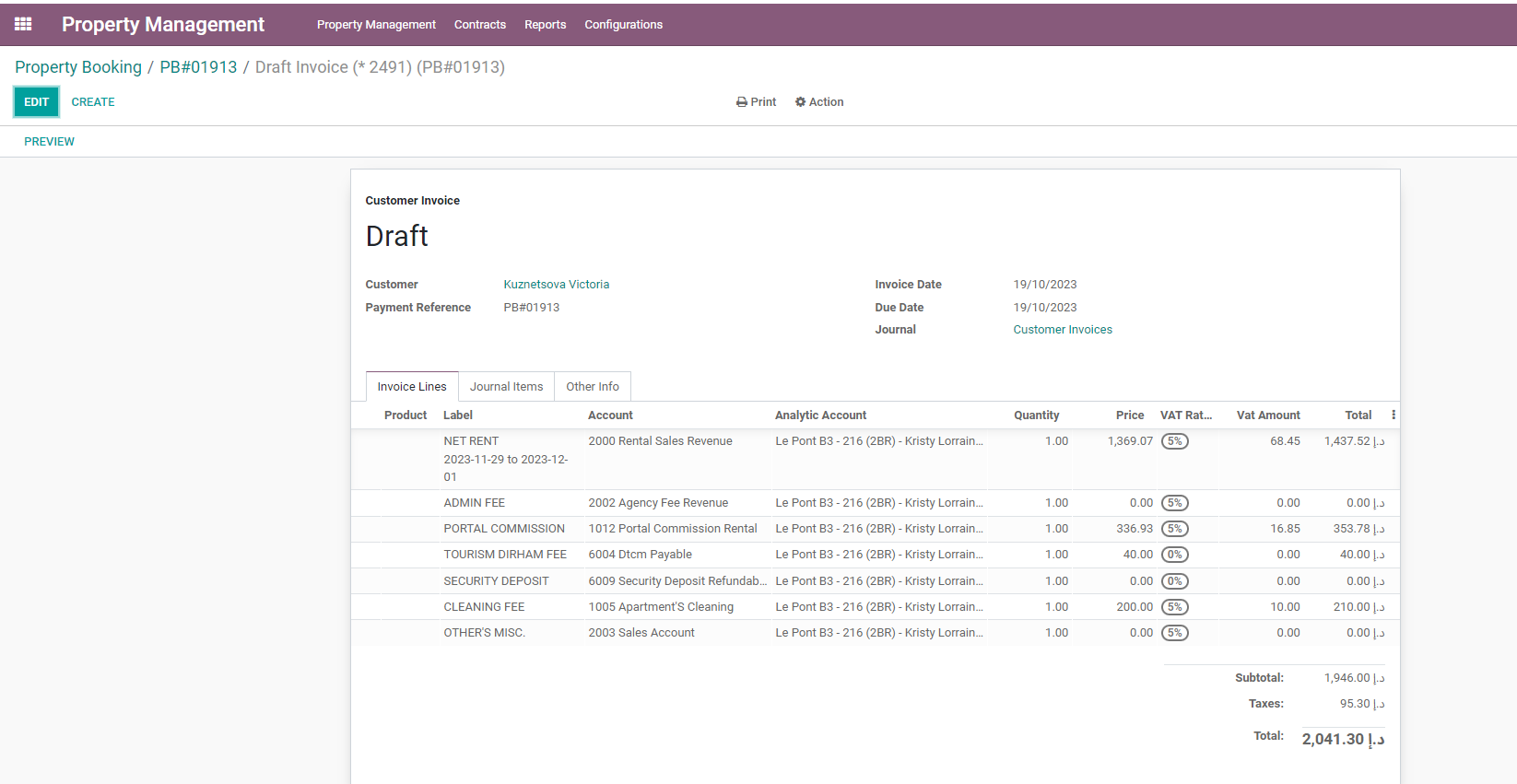Click VAT amount 68.45
This screenshot has height=784, width=1517.
pos(1285,441)
